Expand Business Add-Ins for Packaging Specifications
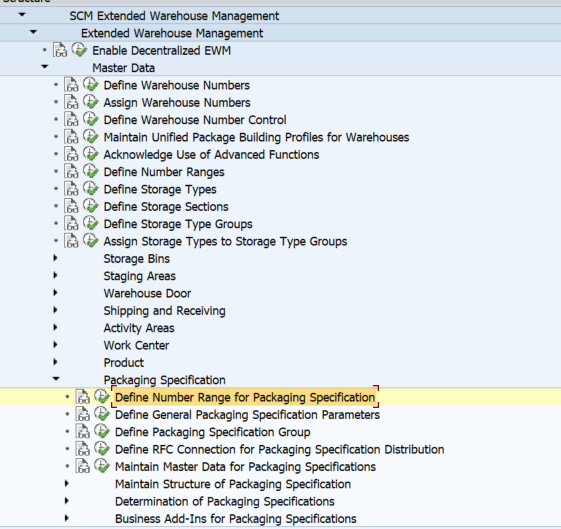The width and height of the screenshot is (561, 529). click(x=67, y=518)
